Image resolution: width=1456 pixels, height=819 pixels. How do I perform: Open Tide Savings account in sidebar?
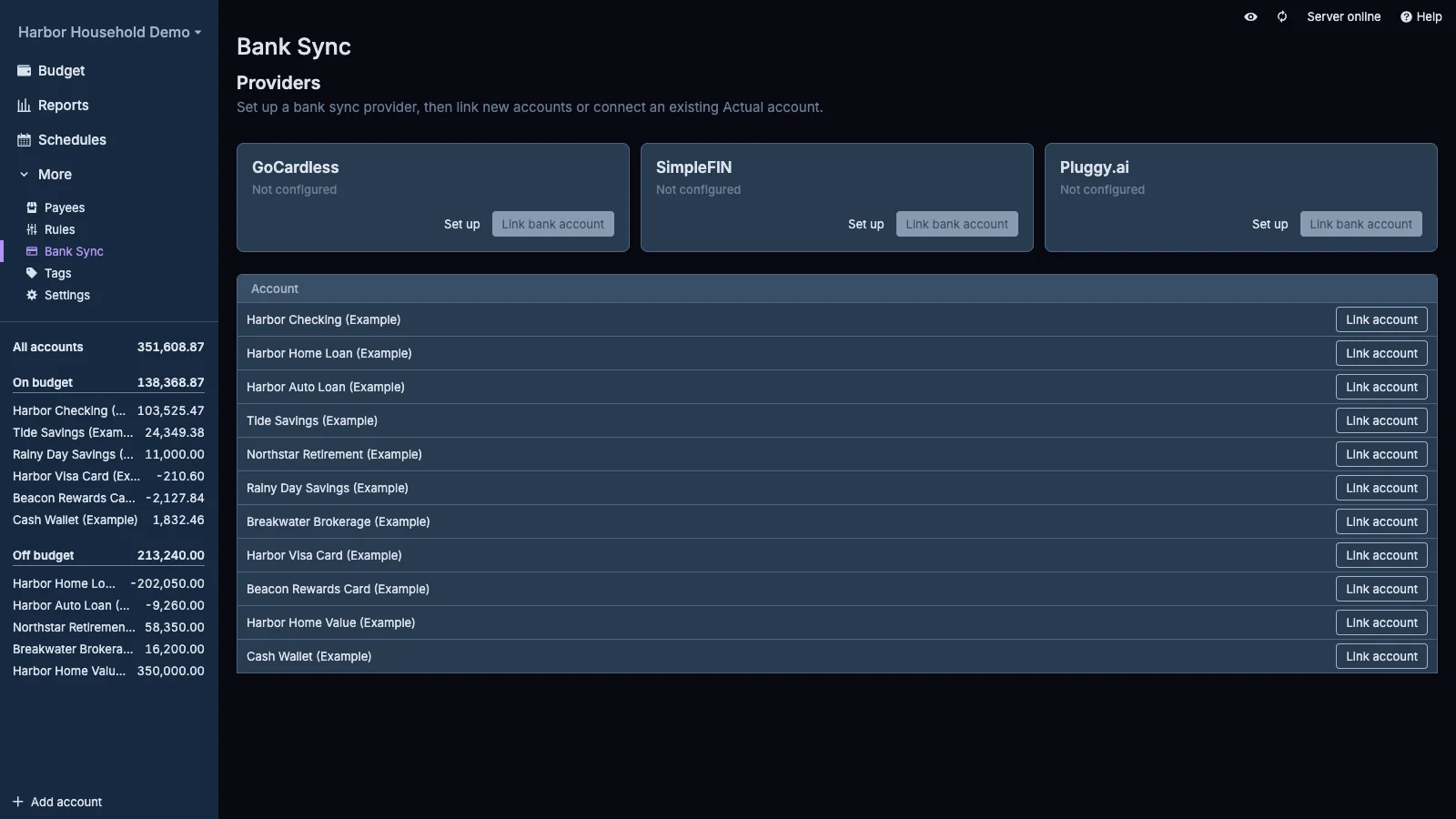[108, 432]
